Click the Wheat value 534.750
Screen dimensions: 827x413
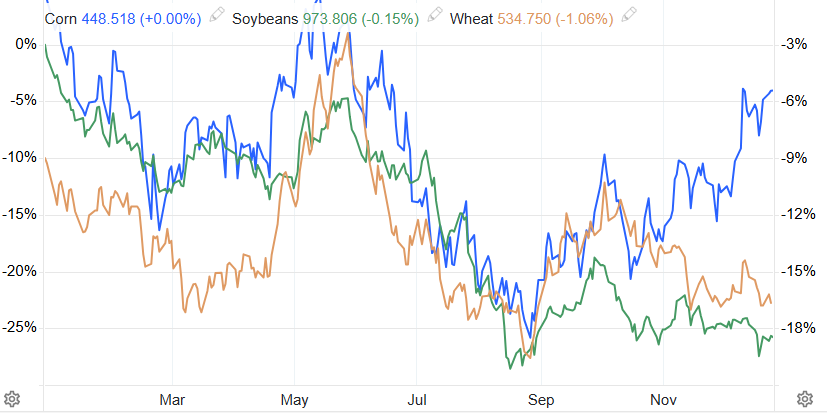pyautogui.click(x=527, y=18)
